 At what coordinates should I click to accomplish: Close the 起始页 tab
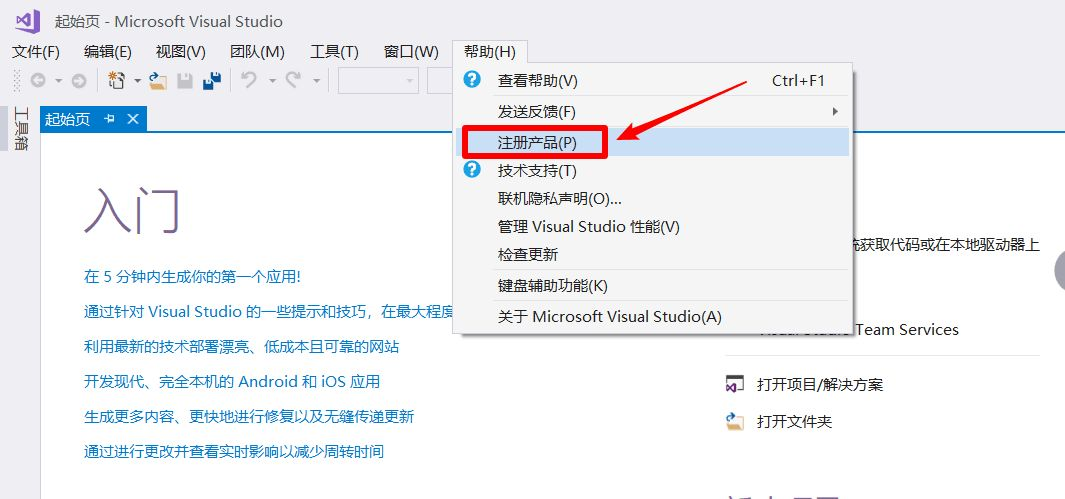(133, 119)
